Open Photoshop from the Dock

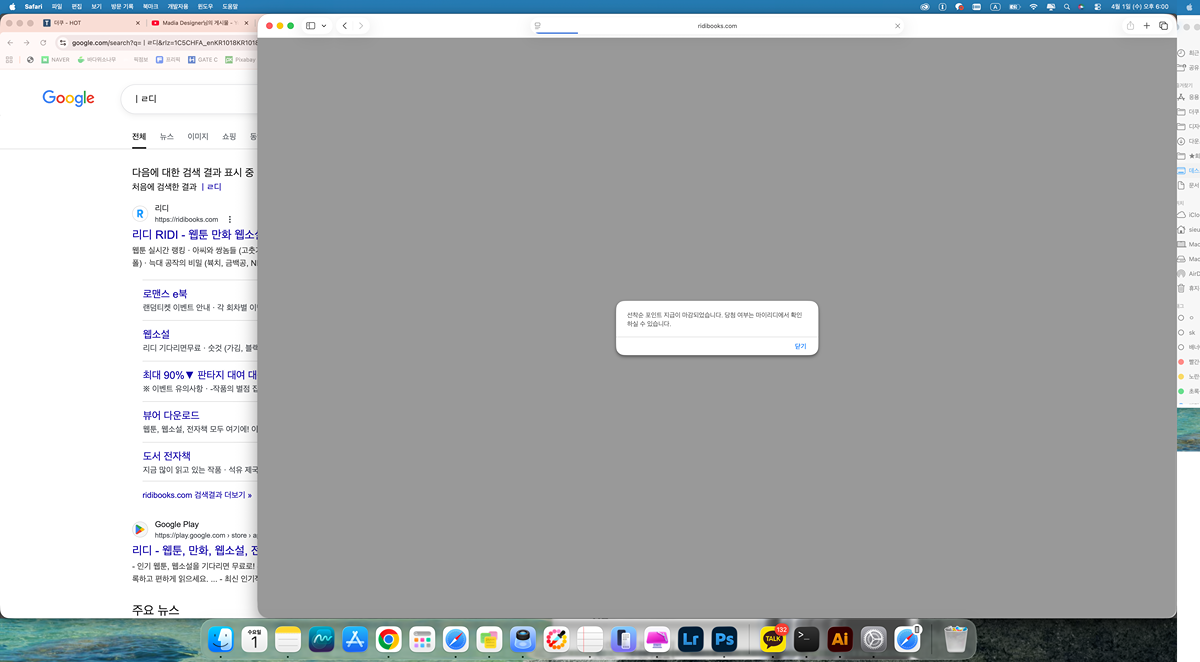click(724, 639)
